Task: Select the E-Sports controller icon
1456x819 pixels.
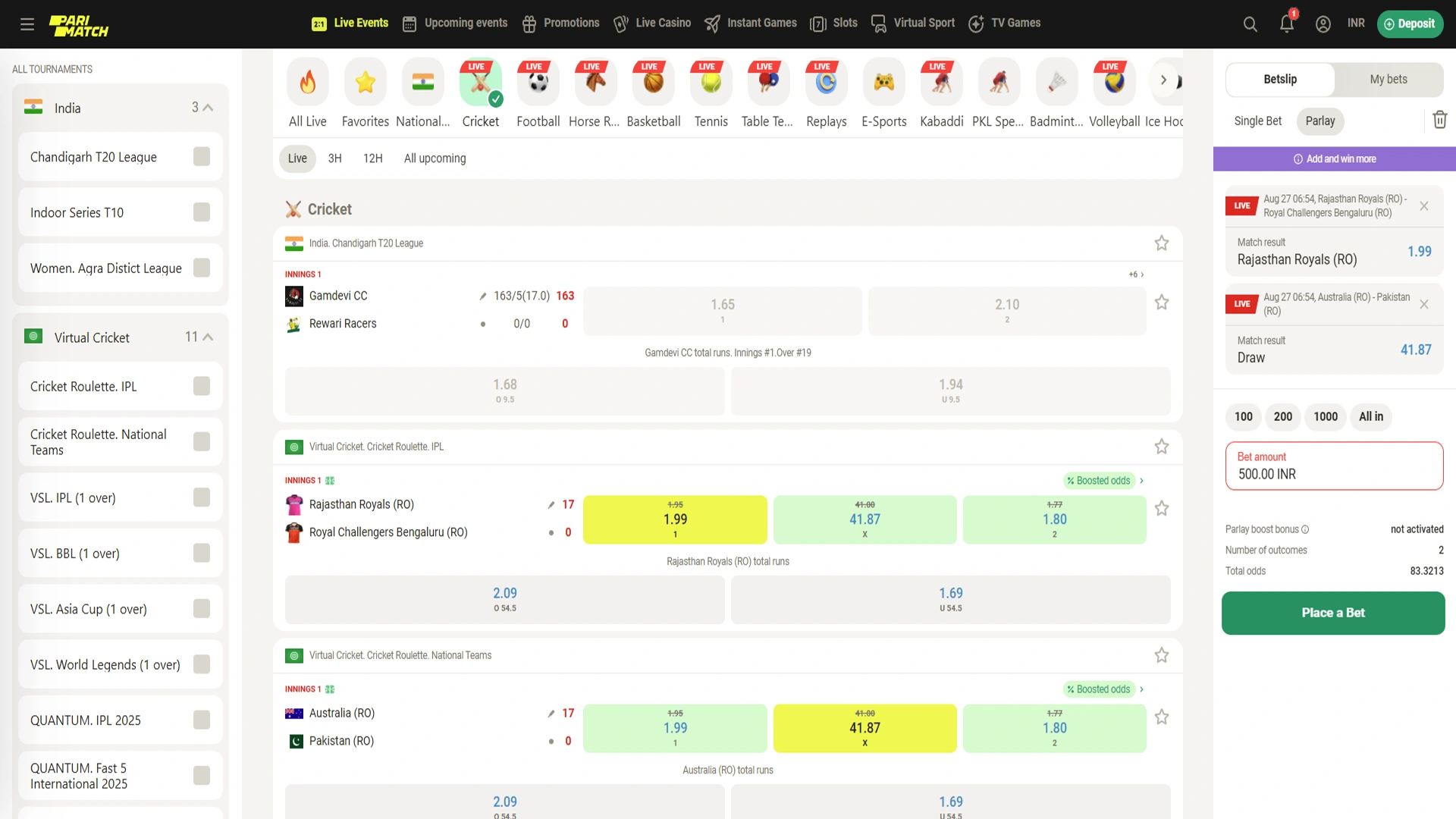Action: tap(883, 82)
